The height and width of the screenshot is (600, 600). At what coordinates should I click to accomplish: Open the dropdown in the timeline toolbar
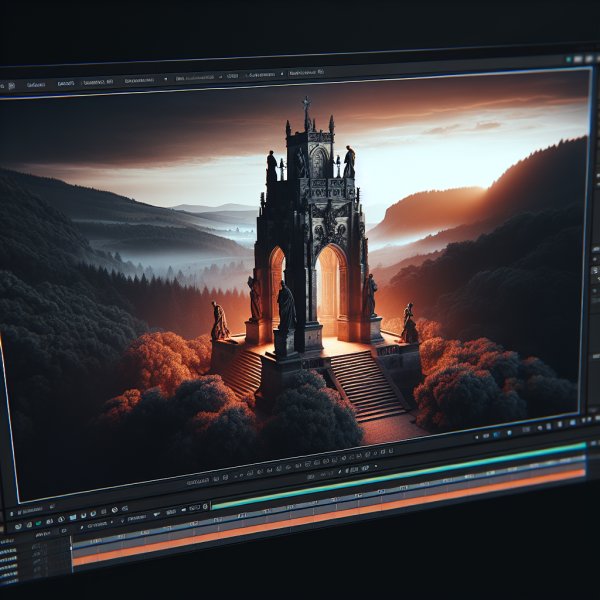click(x=100, y=524)
